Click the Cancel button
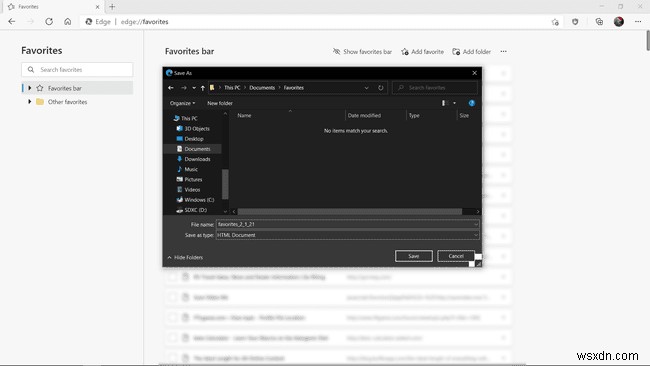This screenshot has height=366, width=650. click(x=456, y=256)
